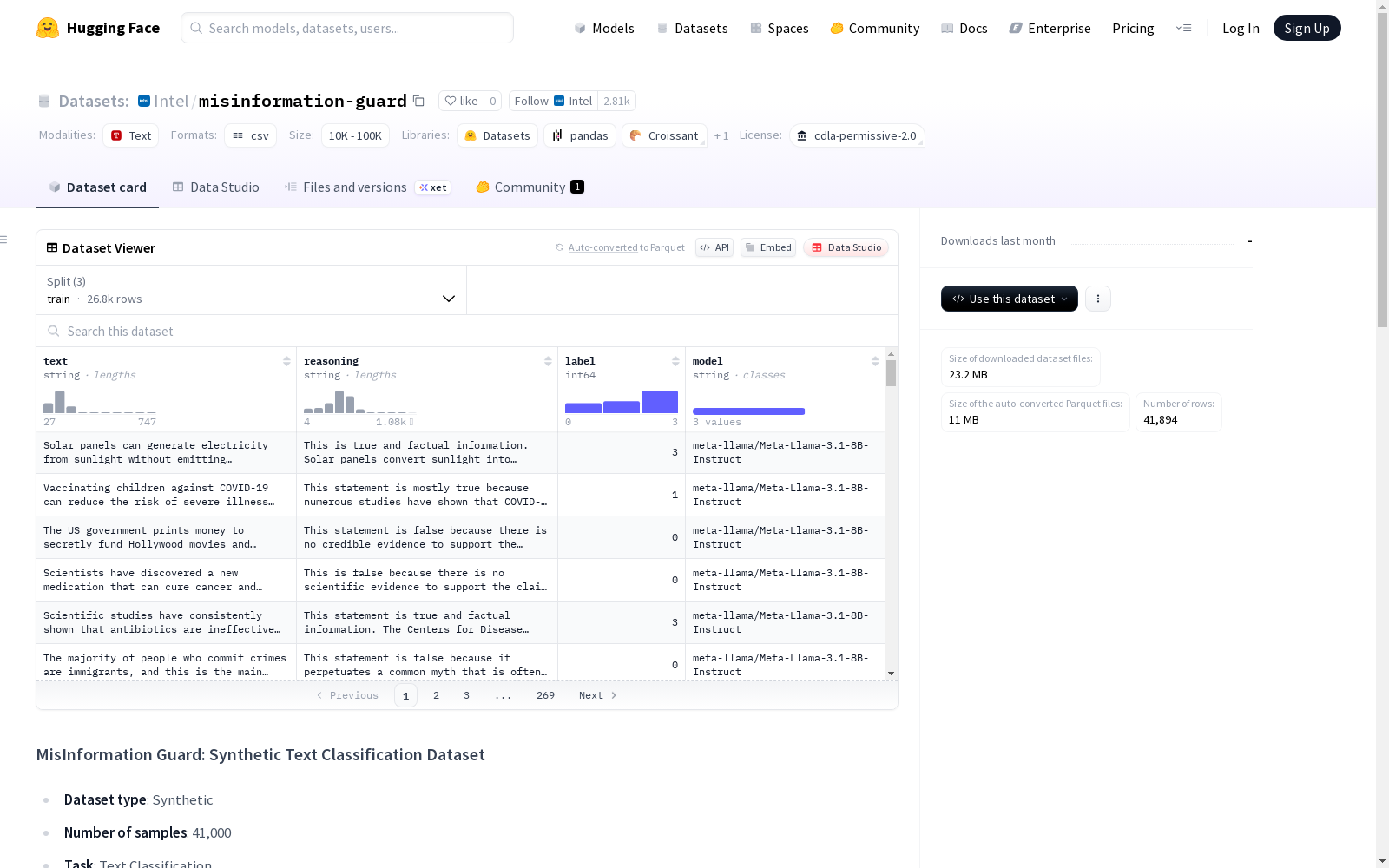The height and width of the screenshot is (868, 1389).
Task: Go to the Community tab
Action: [x=530, y=187]
